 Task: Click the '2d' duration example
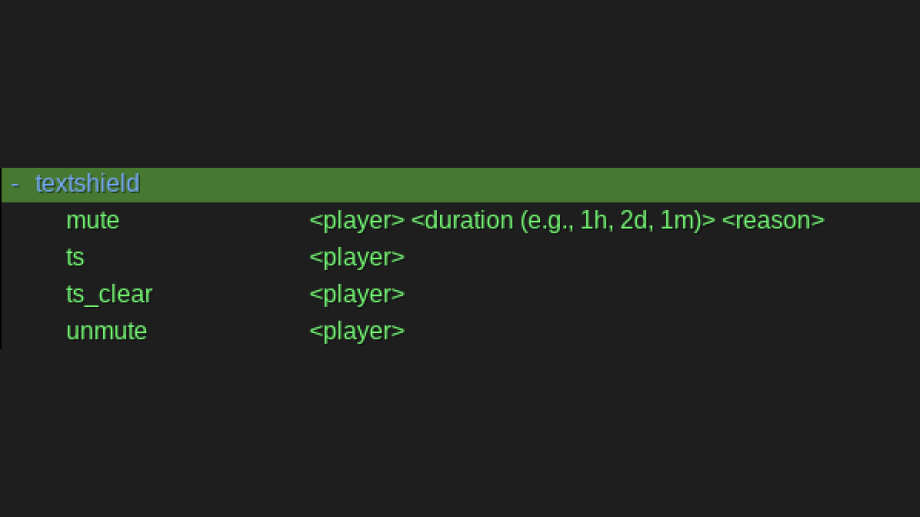[x=634, y=220]
